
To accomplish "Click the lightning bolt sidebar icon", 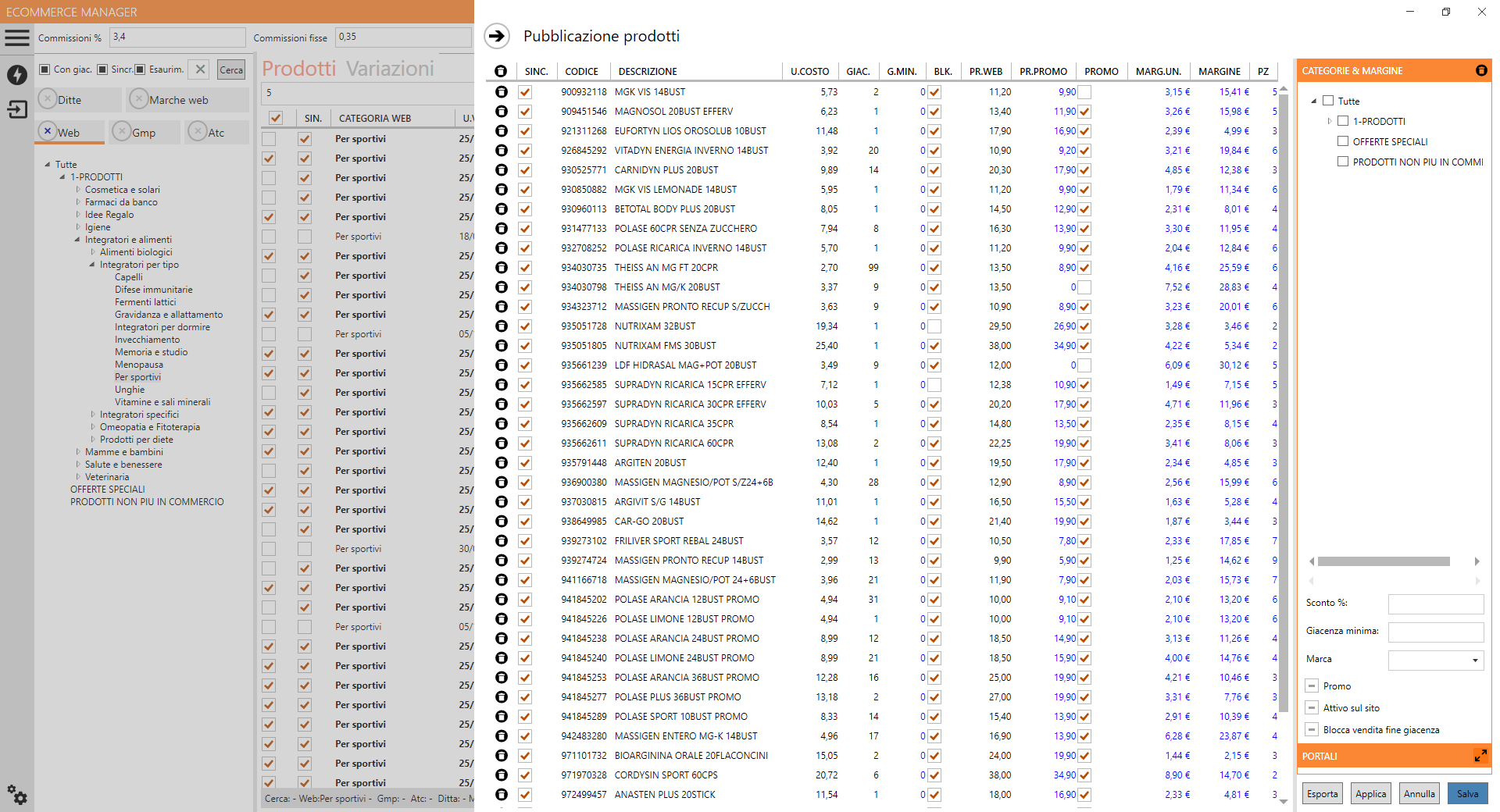I will (x=17, y=75).
